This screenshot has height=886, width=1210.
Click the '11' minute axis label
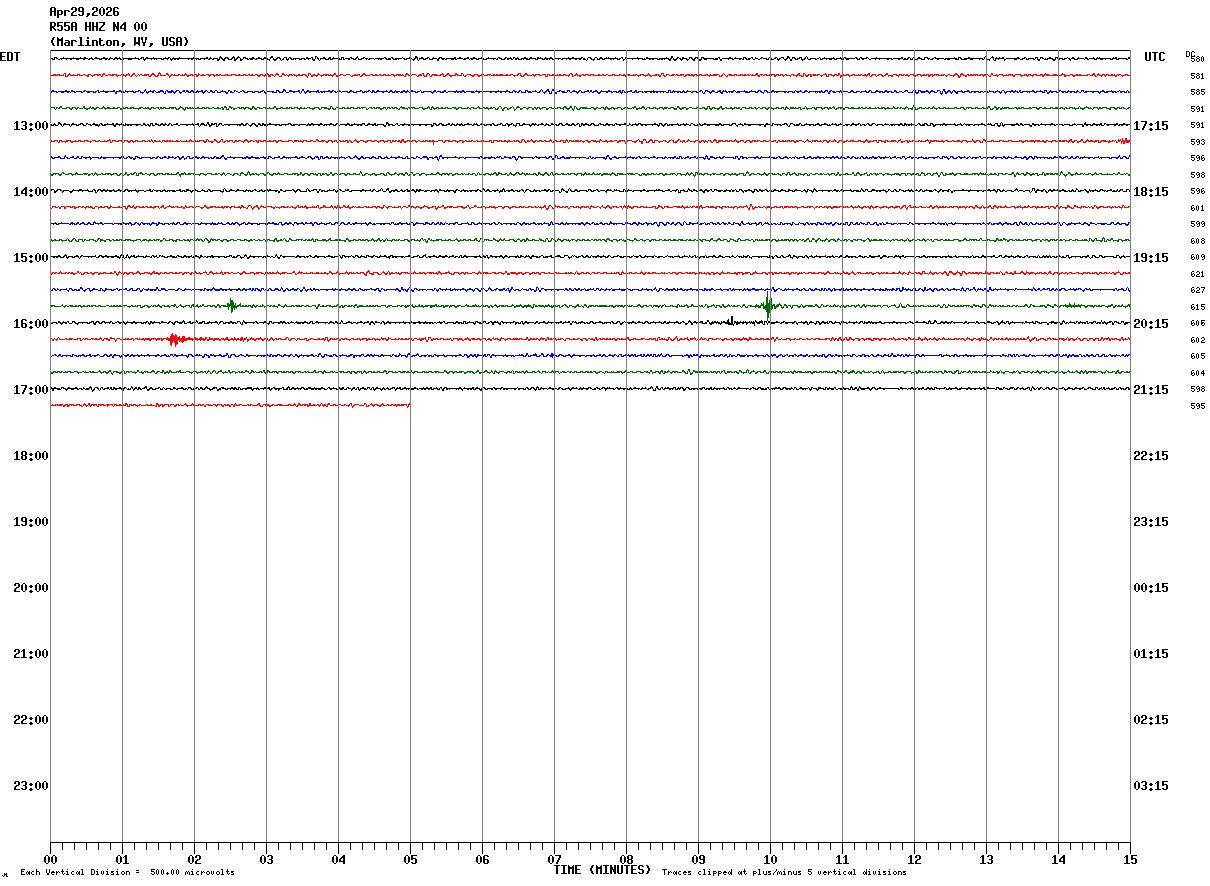pyautogui.click(x=842, y=860)
